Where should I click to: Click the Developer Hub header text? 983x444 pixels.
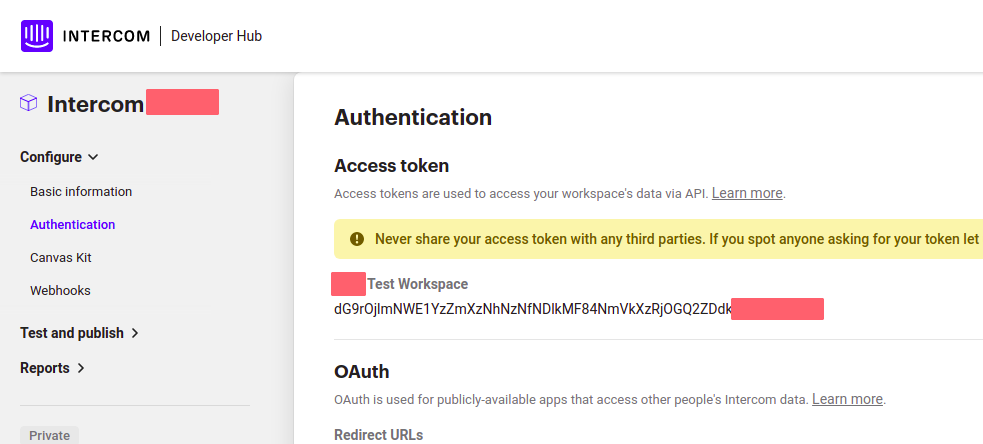pos(216,36)
